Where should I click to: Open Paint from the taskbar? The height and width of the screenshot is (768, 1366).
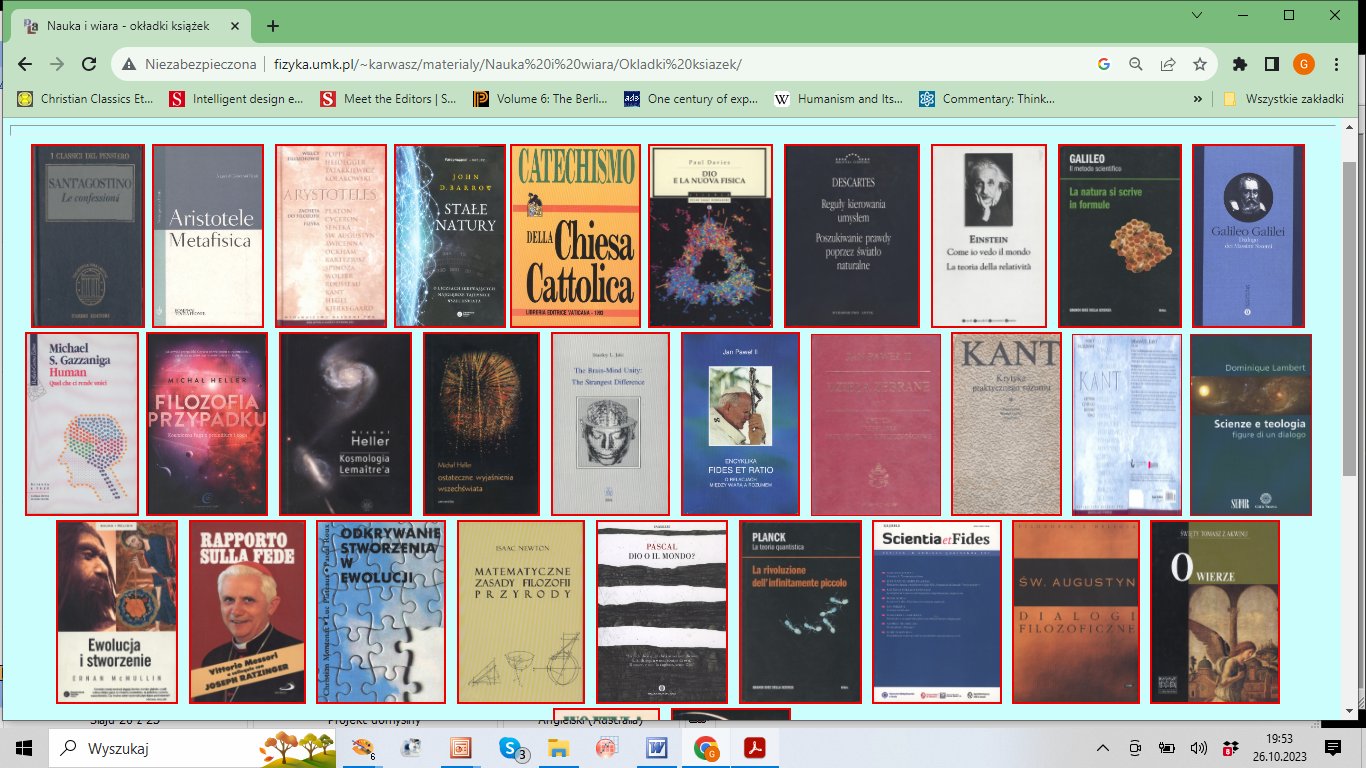click(x=364, y=747)
